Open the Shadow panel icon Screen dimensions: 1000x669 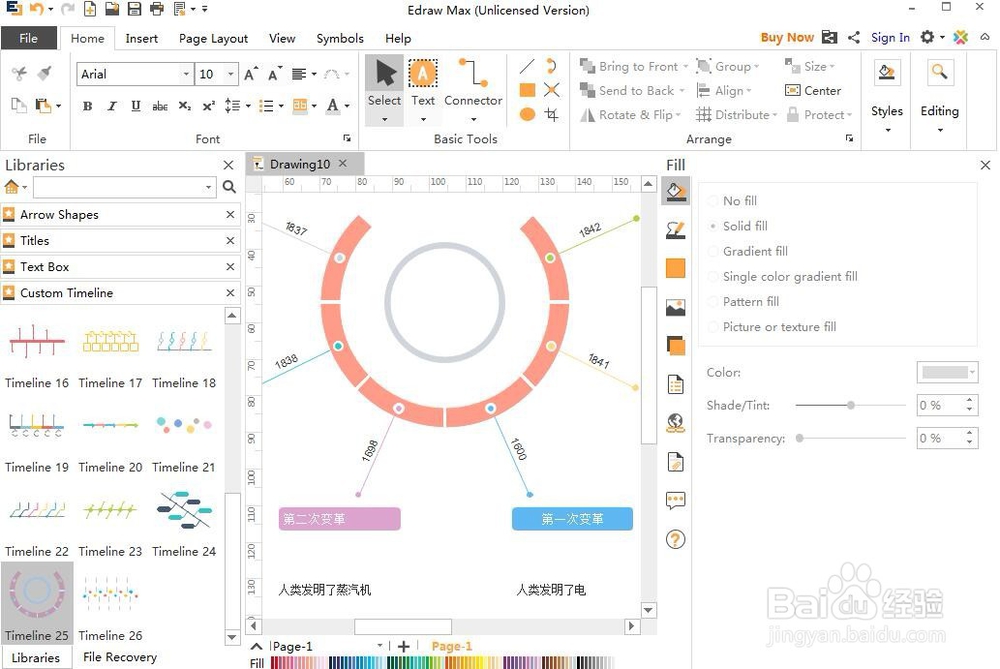click(x=675, y=346)
